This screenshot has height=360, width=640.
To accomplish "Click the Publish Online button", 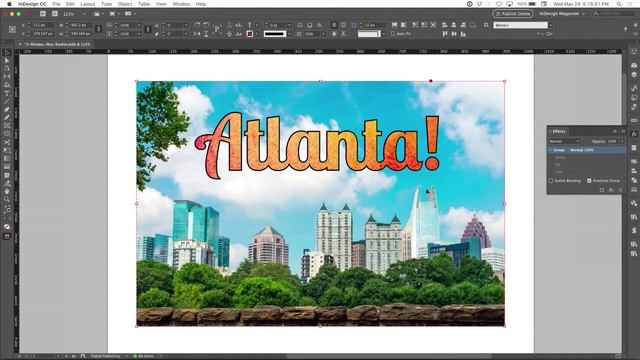I will [x=513, y=14].
